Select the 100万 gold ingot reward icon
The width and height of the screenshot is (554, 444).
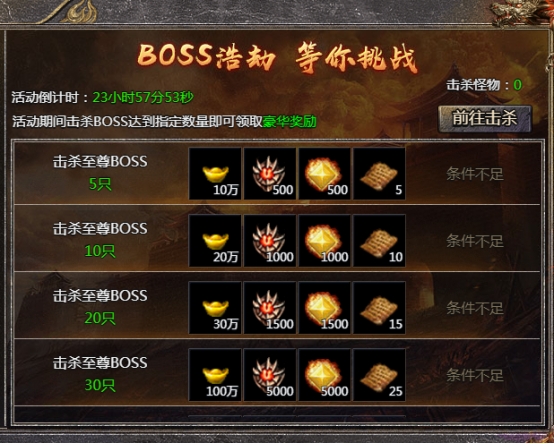[x=215, y=375]
